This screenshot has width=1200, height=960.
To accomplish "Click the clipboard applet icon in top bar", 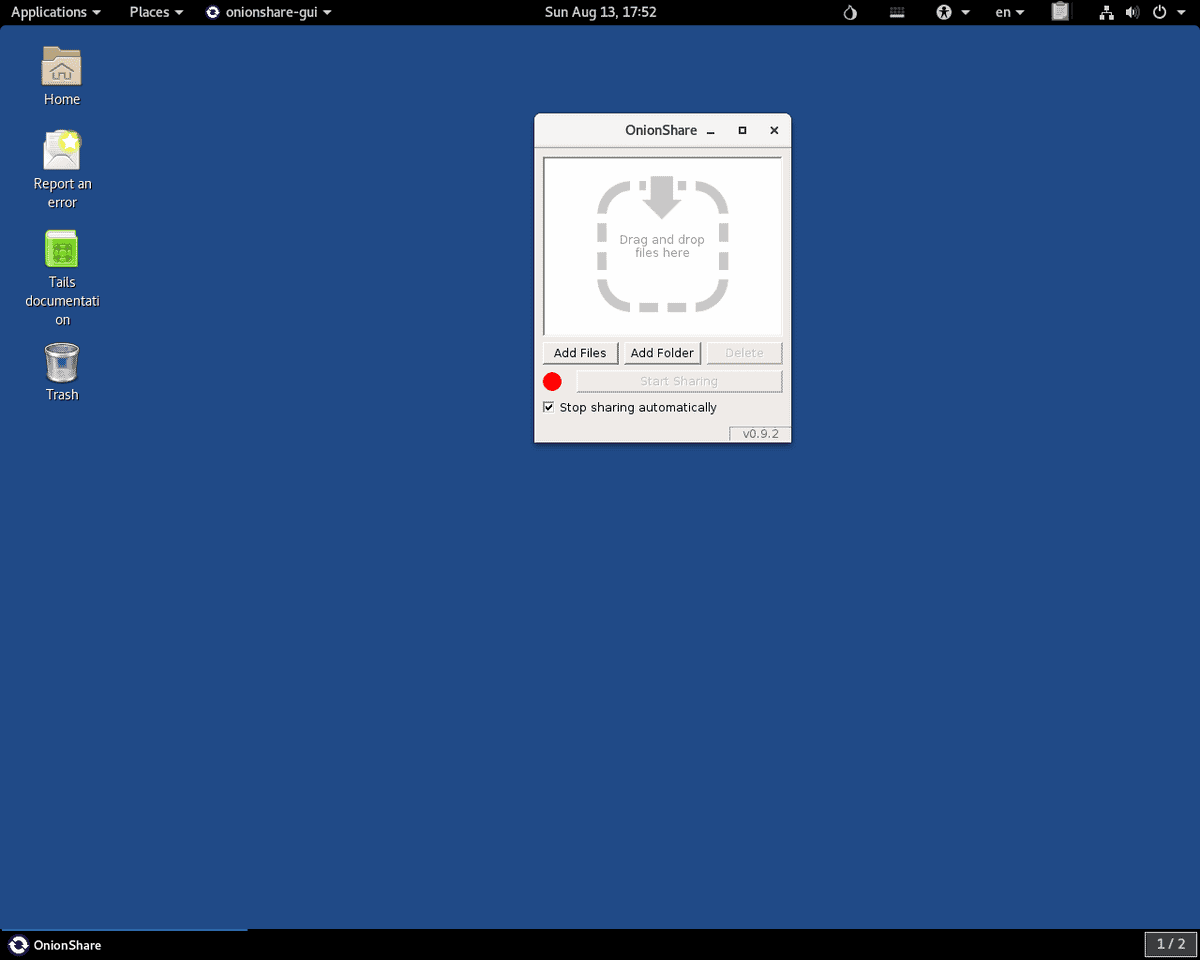I will [1060, 12].
